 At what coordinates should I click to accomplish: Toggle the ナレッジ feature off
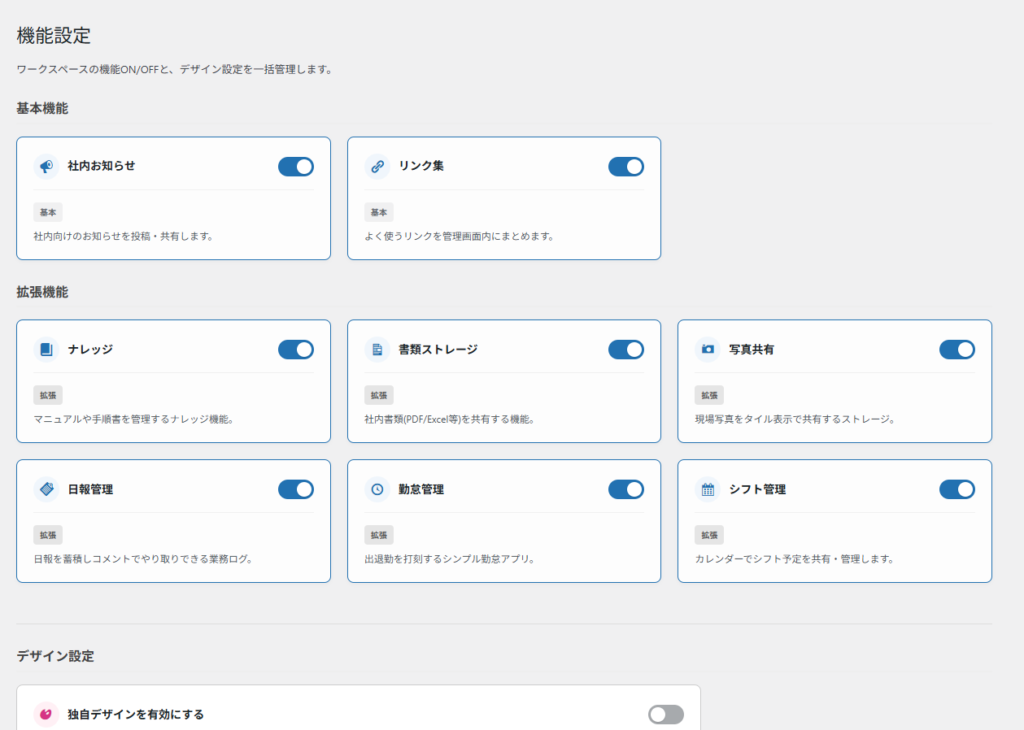coord(296,349)
